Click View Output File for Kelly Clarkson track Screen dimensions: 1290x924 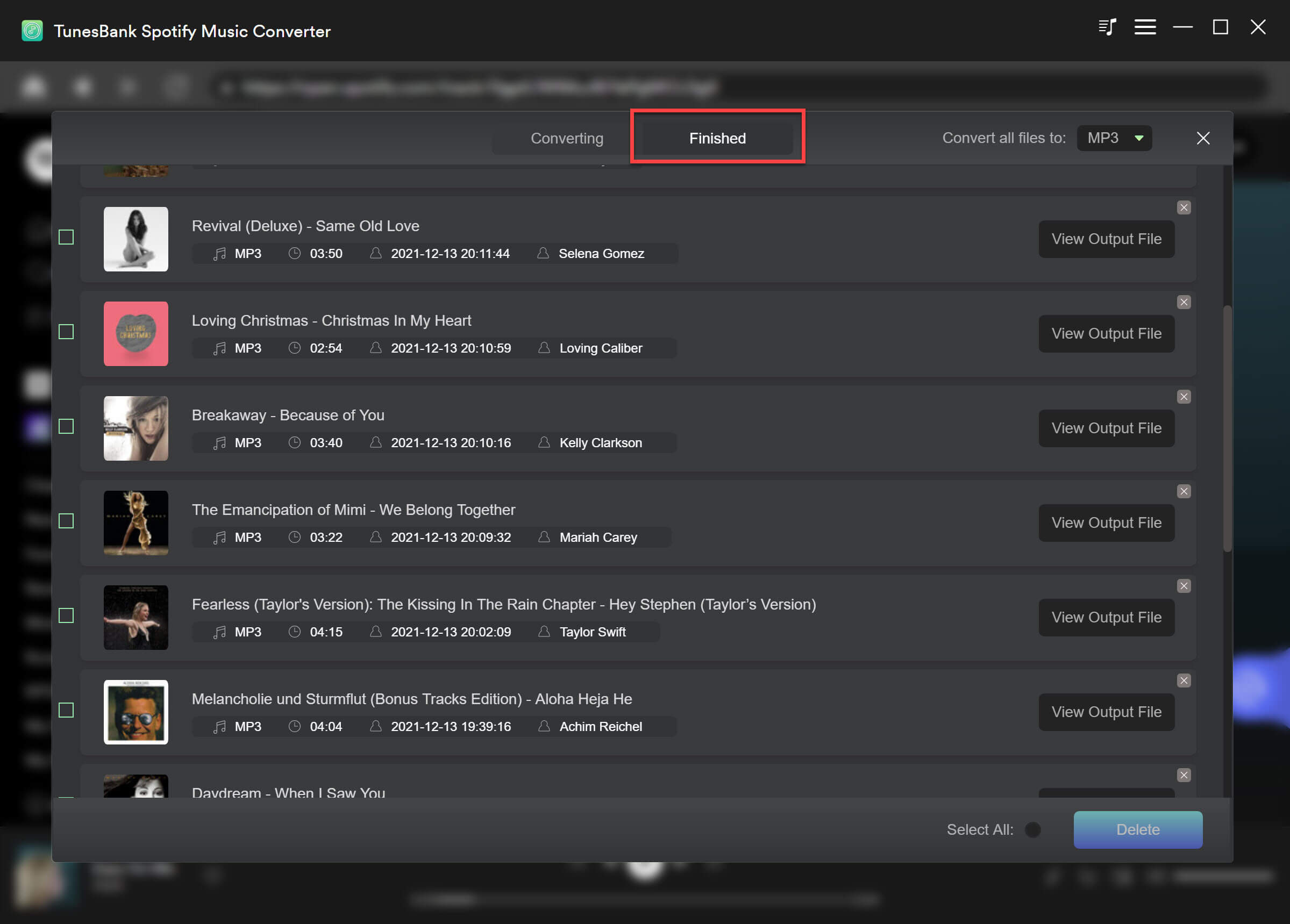[x=1106, y=428]
